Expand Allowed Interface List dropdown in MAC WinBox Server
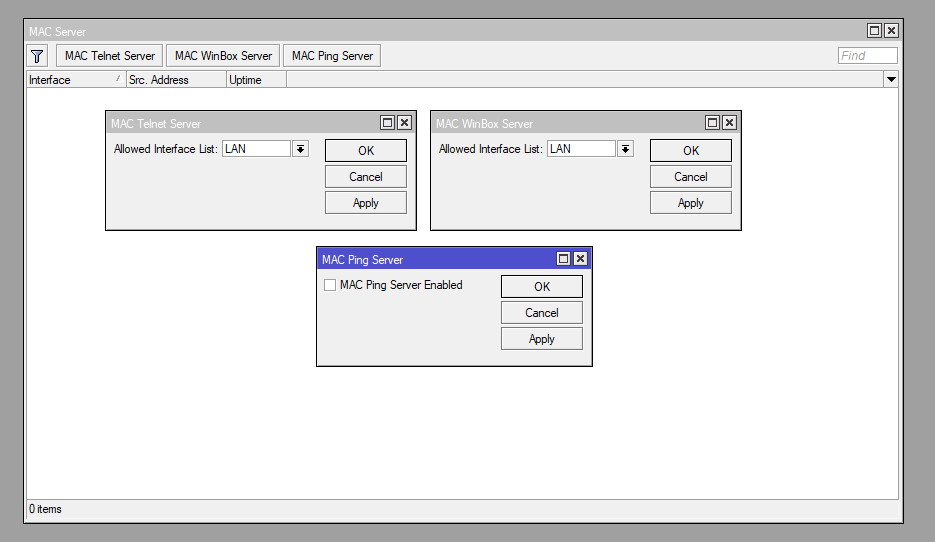 coord(626,148)
